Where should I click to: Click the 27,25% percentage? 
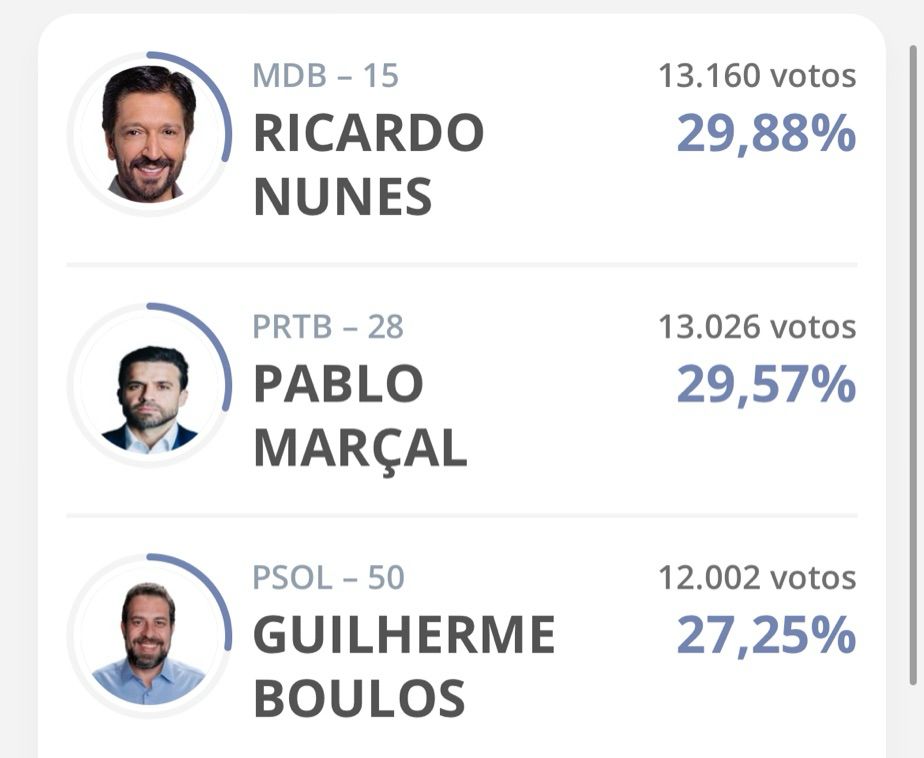click(x=766, y=635)
